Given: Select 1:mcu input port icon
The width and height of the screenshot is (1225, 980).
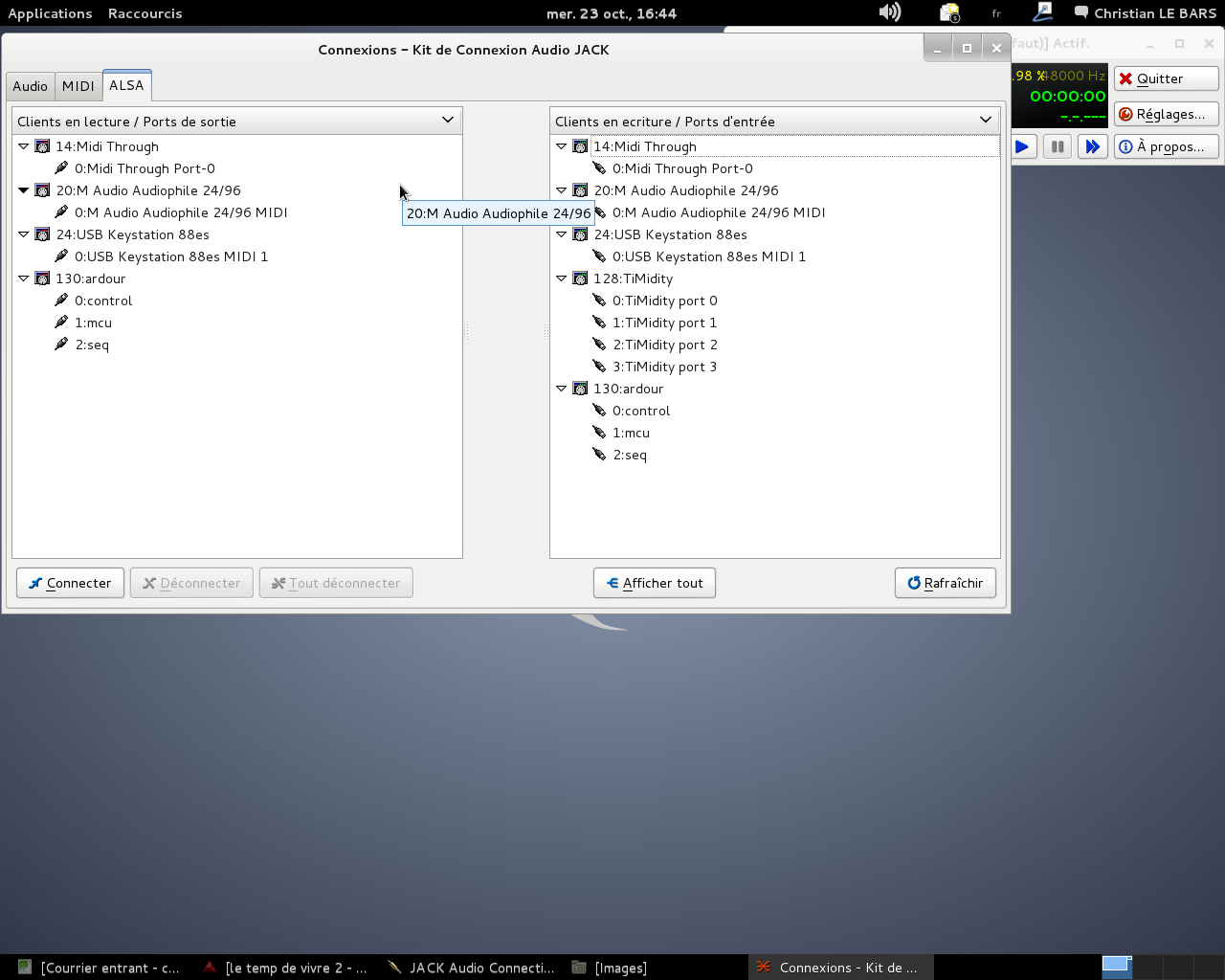Looking at the screenshot, I should [x=599, y=433].
